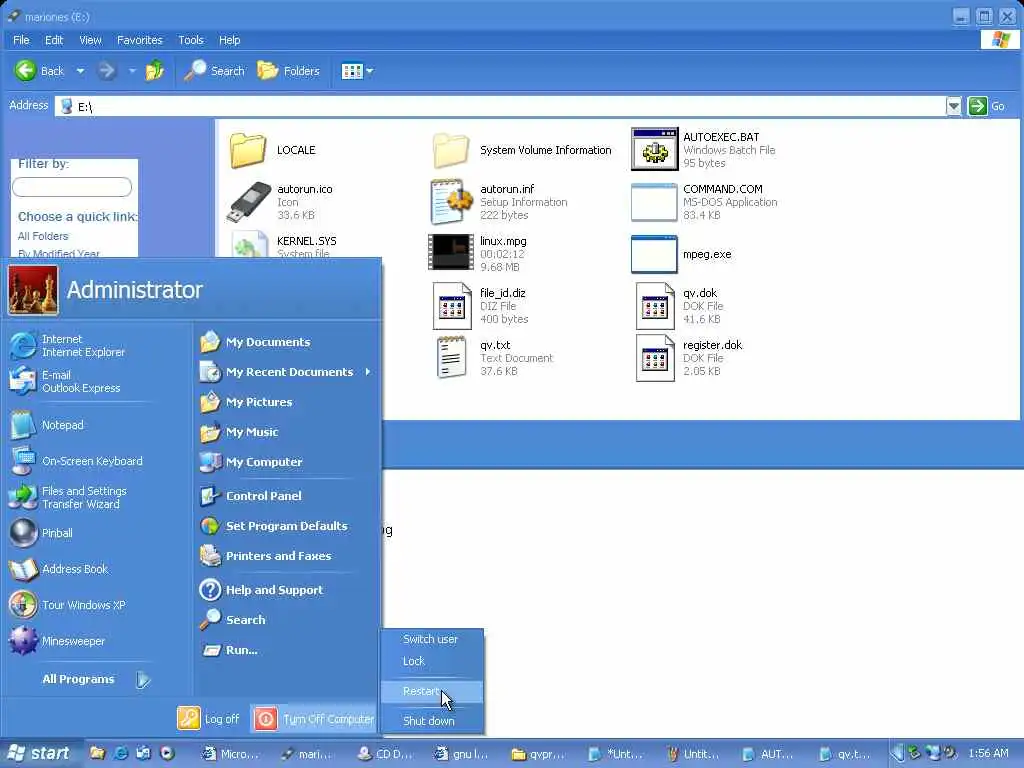Click the Log off button
Screen dimensions: 1024x768
[208, 718]
